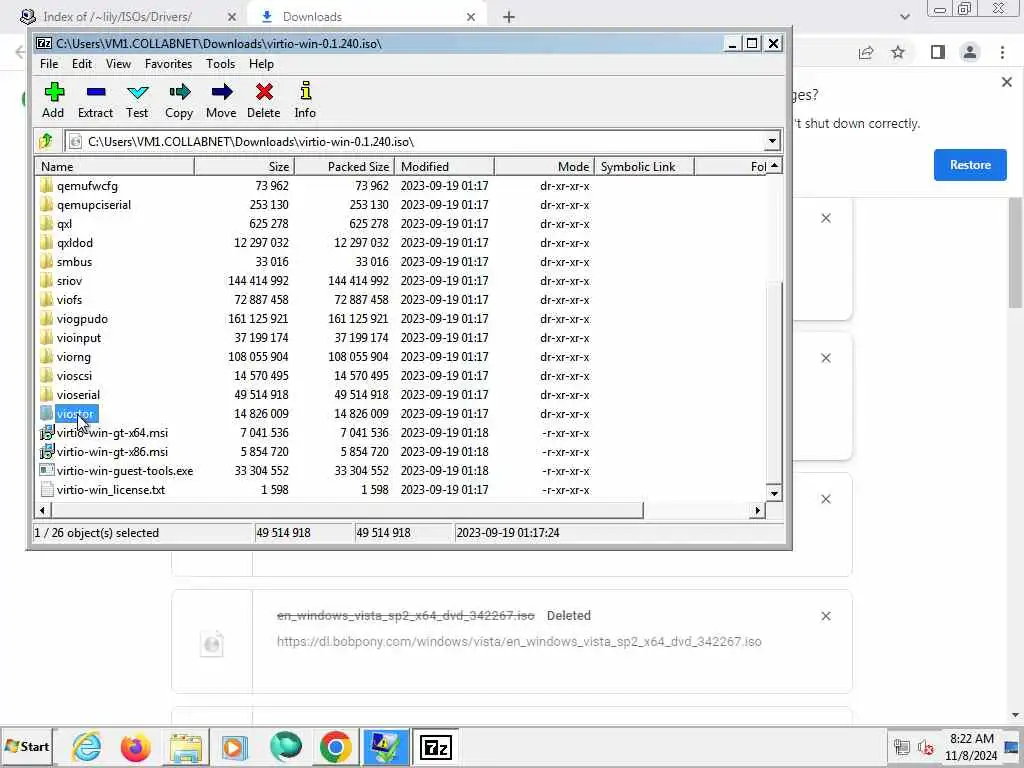1024x768 pixels.
Task: Open the File menu
Action: pos(49,64)
